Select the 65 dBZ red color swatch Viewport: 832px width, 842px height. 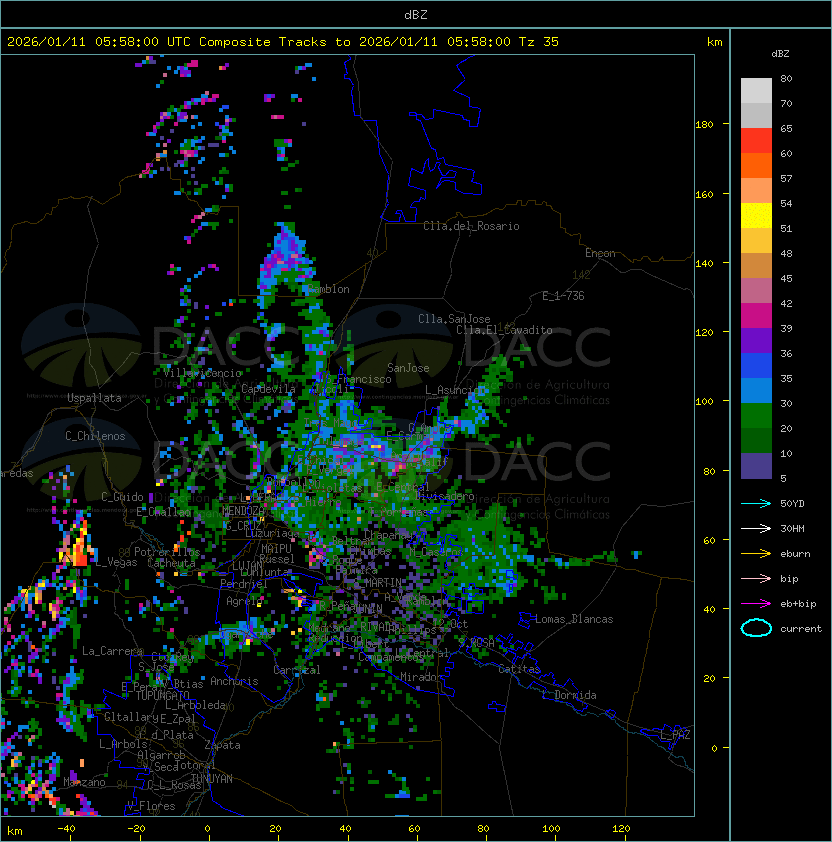(756, 140)
